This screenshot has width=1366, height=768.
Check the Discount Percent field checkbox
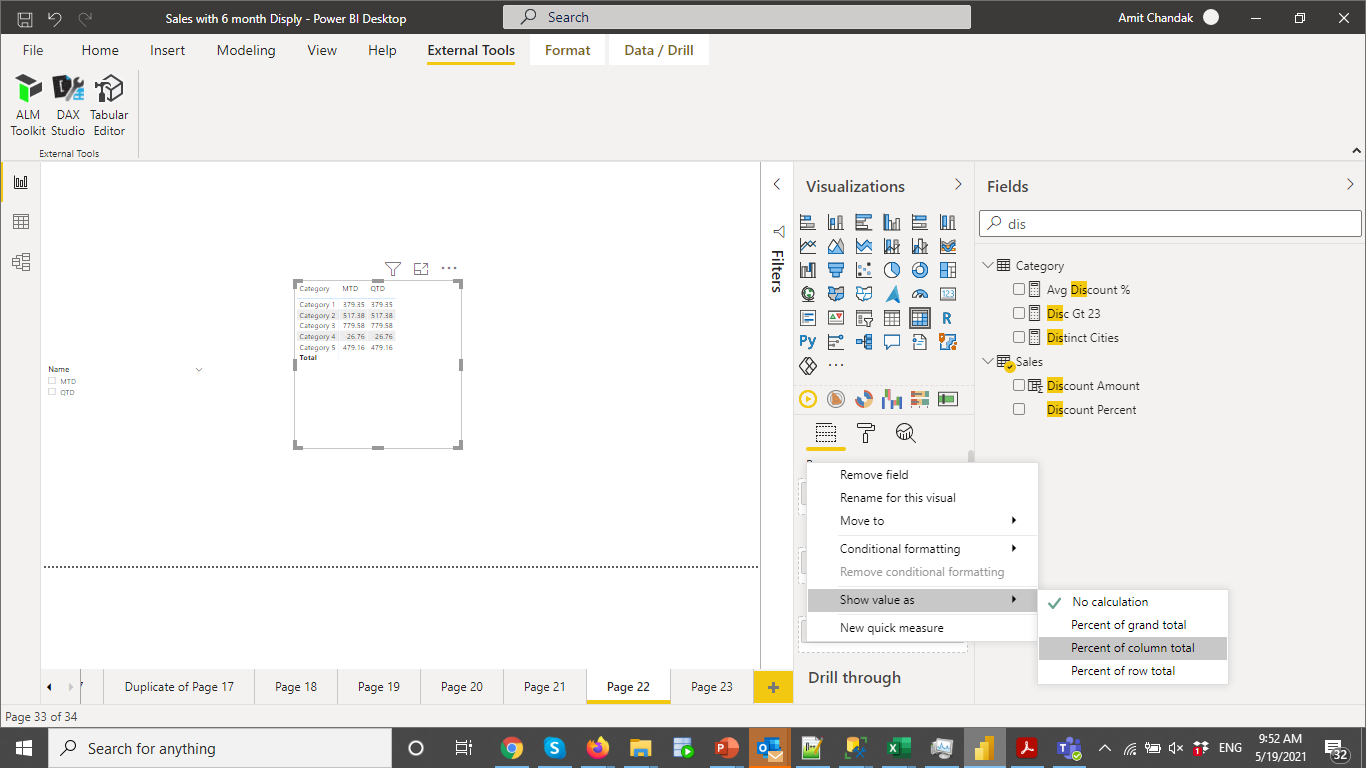(1019, 410)
